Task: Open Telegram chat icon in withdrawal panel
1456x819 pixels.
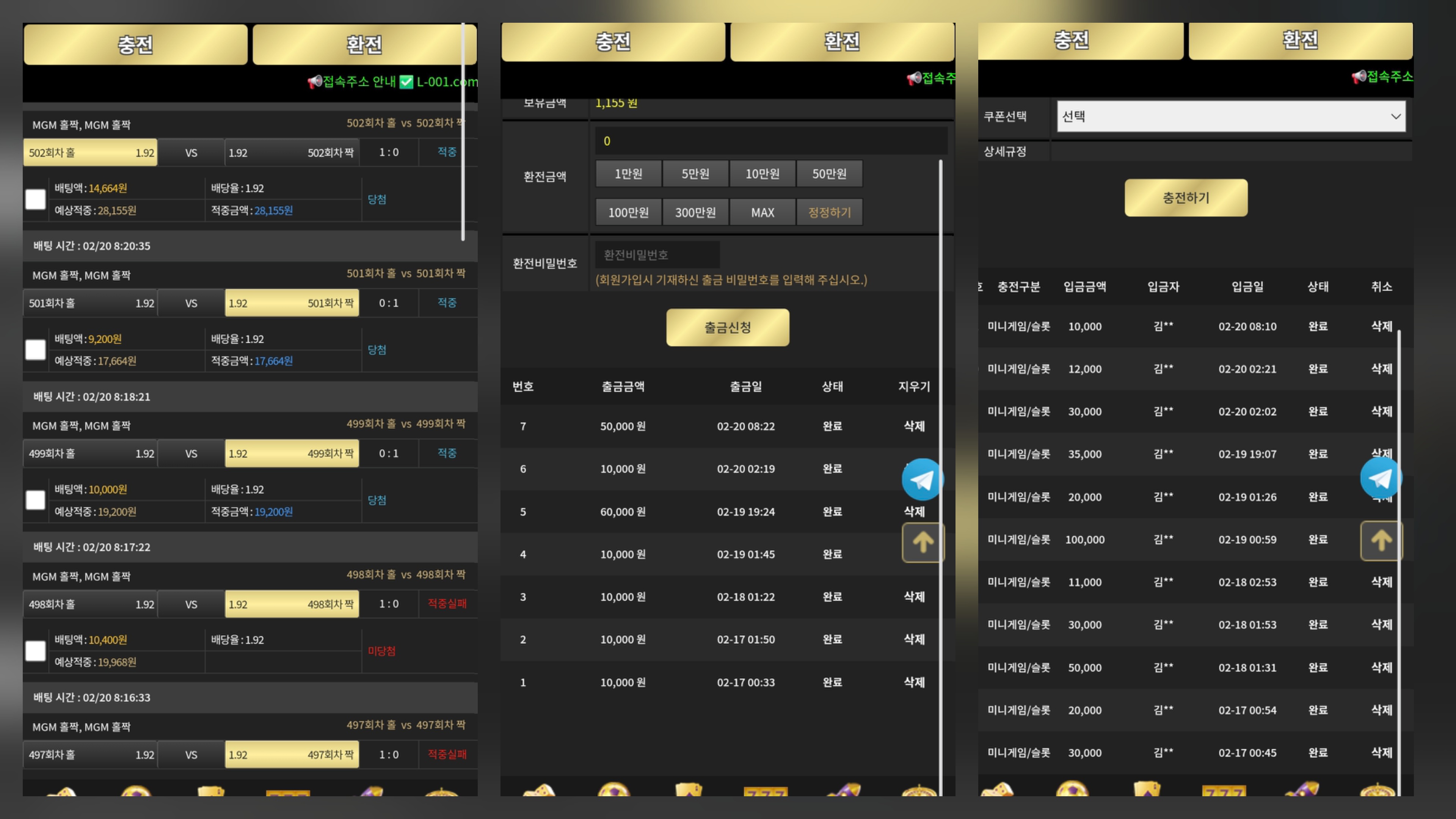Action: (923, 480)
